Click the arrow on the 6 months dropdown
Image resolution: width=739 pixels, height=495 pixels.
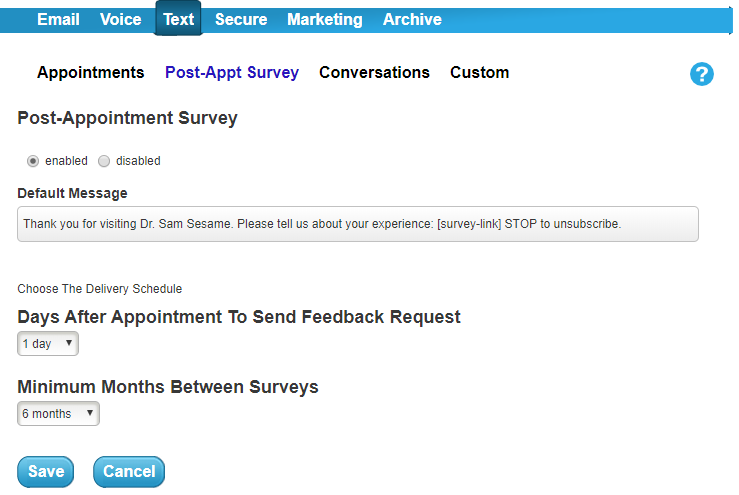click(90, 412)
